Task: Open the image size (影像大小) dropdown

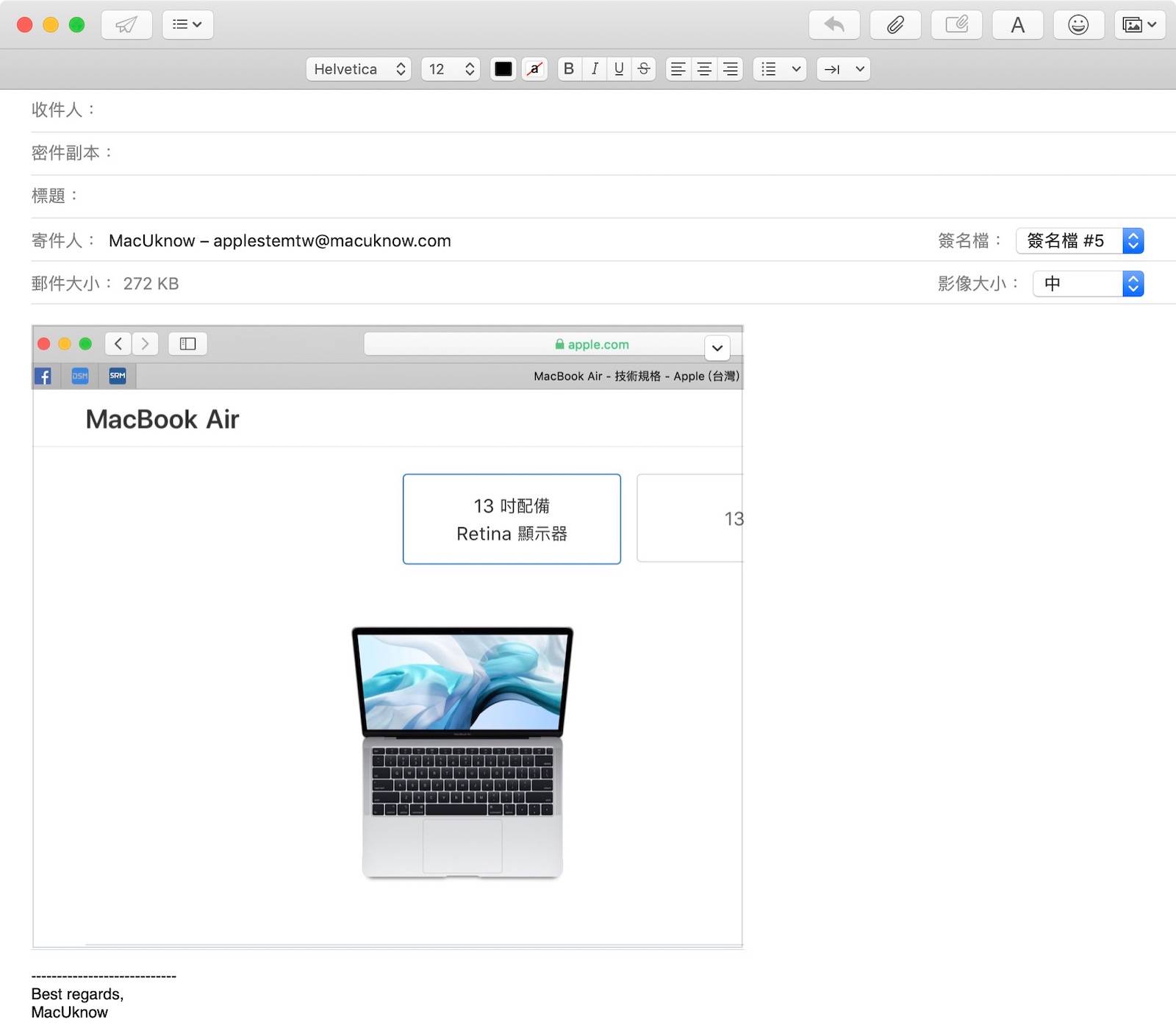Action: click(x=1089, y=284)
